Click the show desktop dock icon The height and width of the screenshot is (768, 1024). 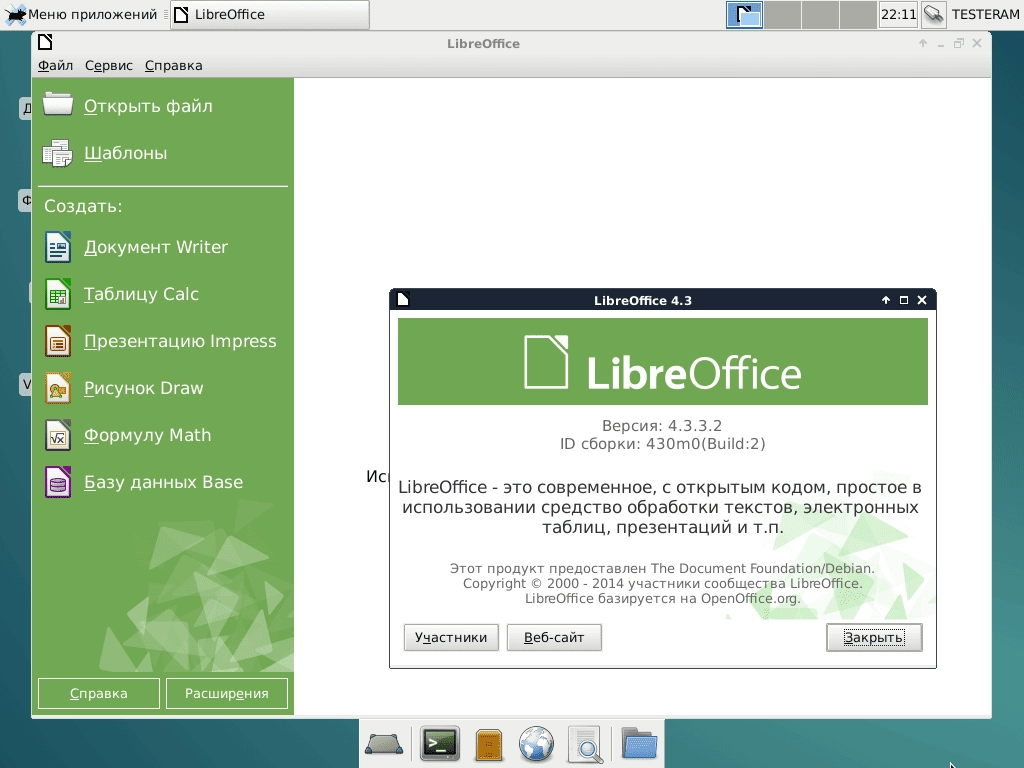click(x=384, y=743)
